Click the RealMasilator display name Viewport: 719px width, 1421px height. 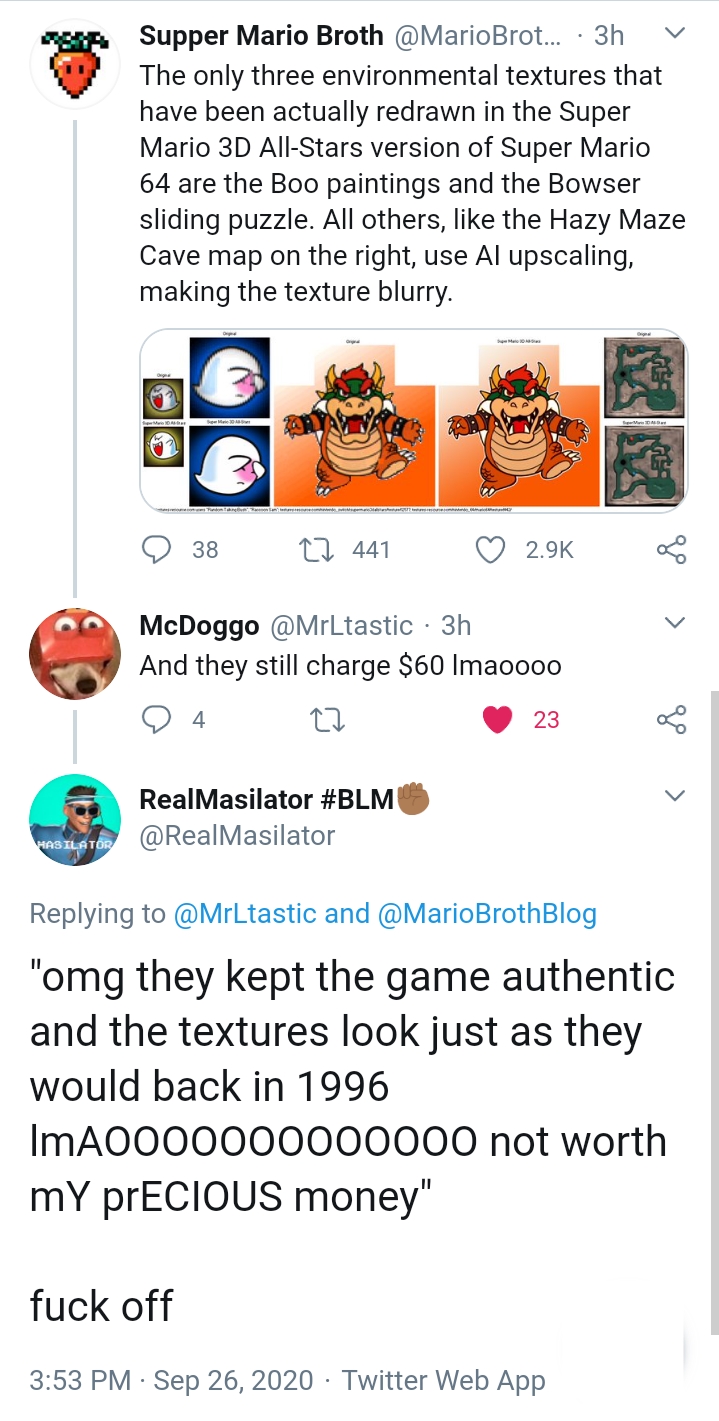[266, 799]
